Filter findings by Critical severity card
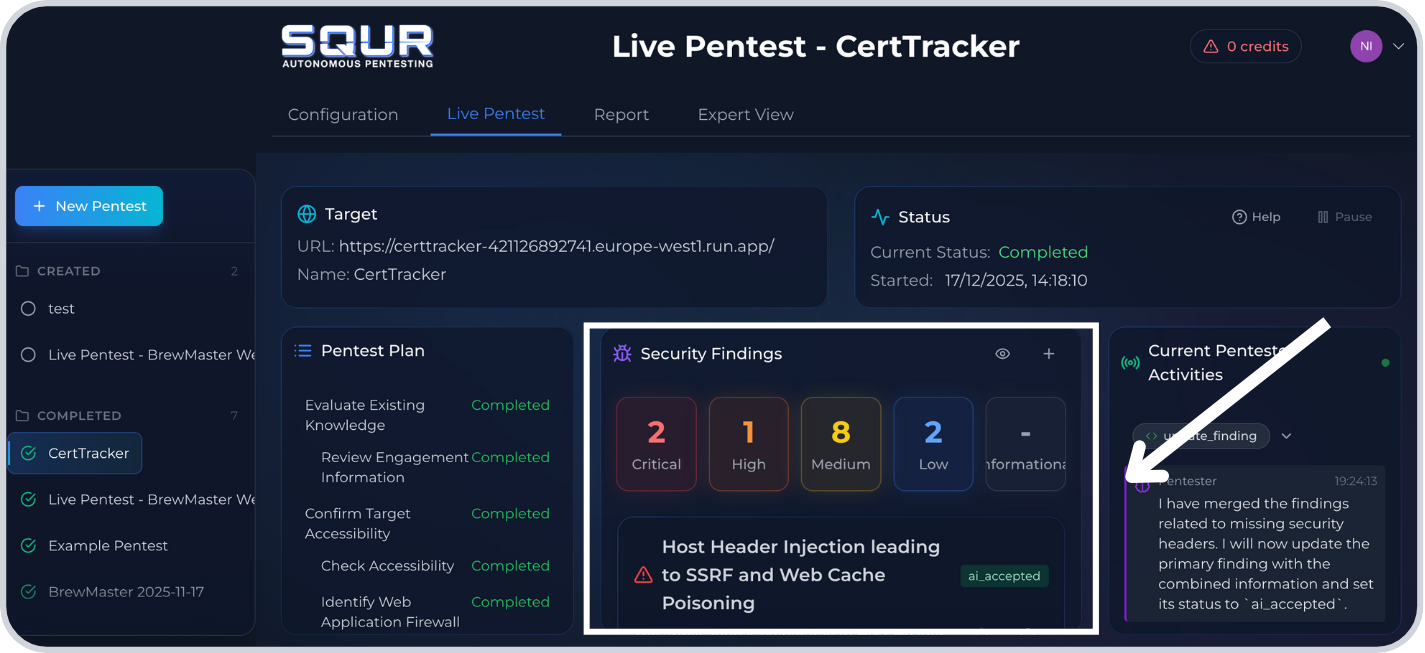Viewport: 1425px width, 653px height. pos(656,444)
